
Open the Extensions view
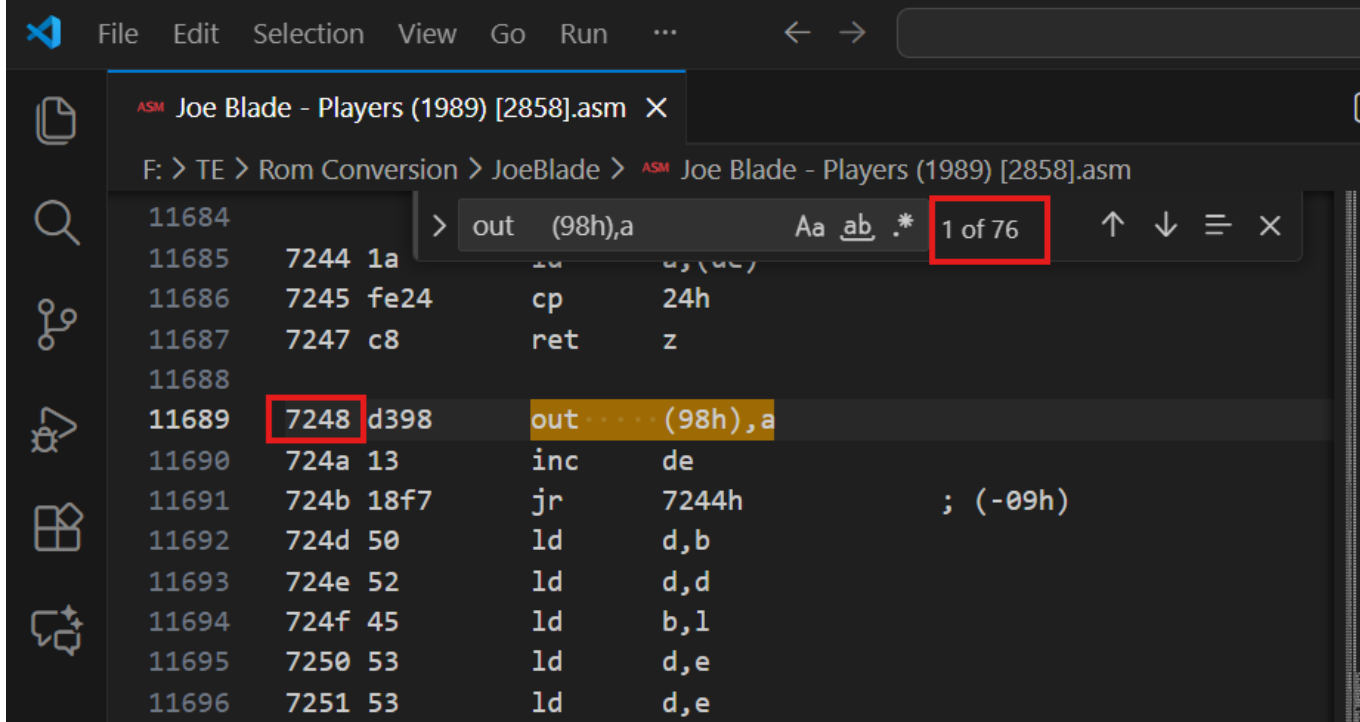(56, 527)
